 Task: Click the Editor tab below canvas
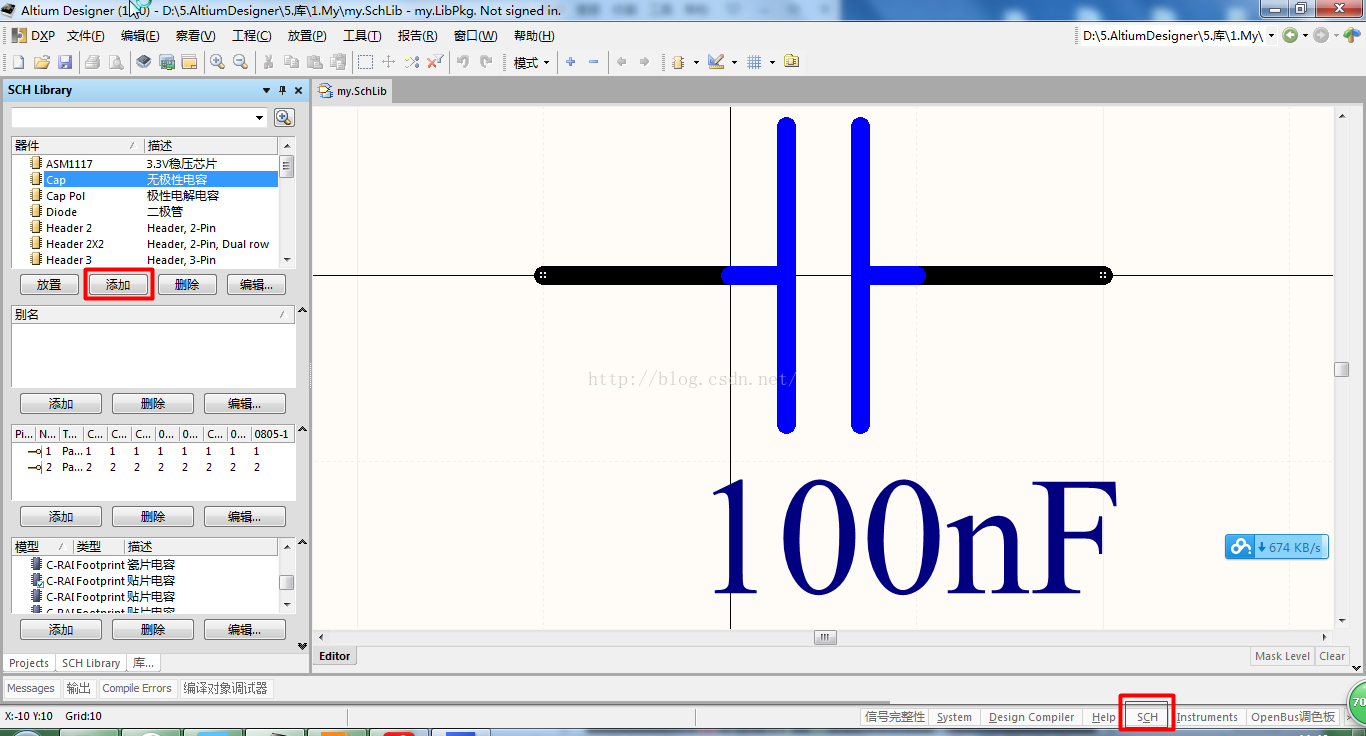(334, 656)
